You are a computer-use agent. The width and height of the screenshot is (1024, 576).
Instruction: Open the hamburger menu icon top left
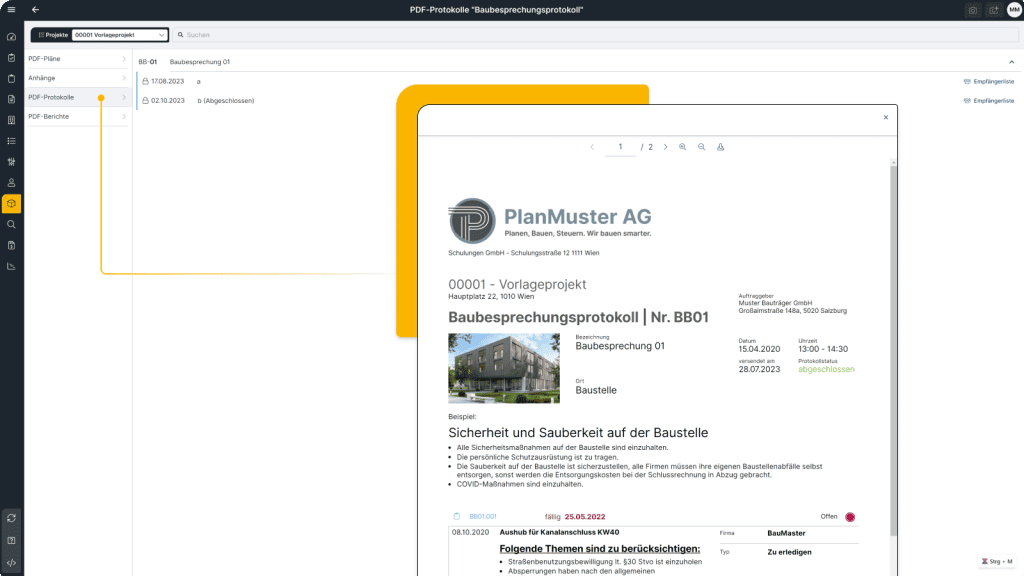[x=10, y=10]
